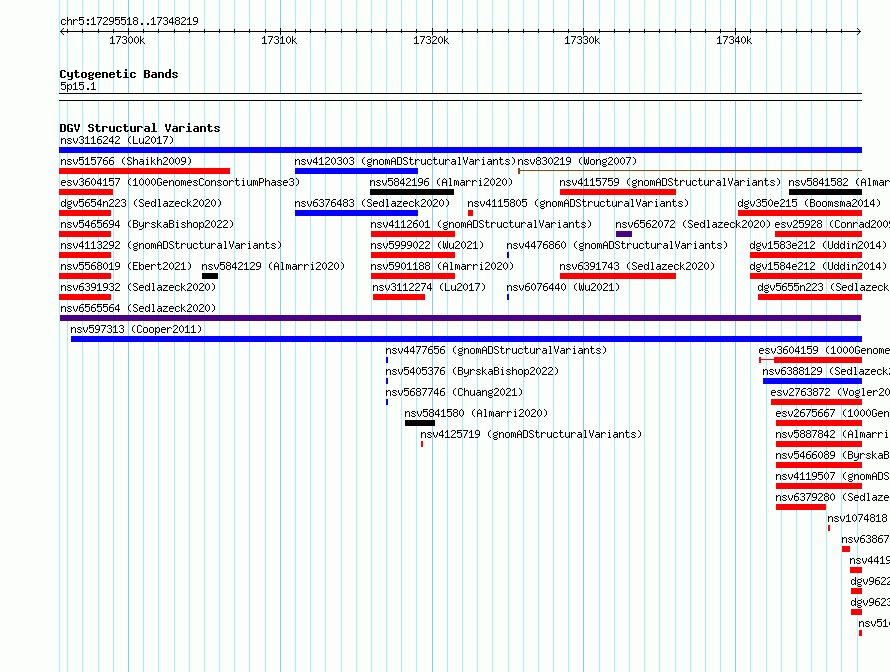The image size is (890, 672).
Task: Select nsv1074818 variant label
Action: pos(858,518)
